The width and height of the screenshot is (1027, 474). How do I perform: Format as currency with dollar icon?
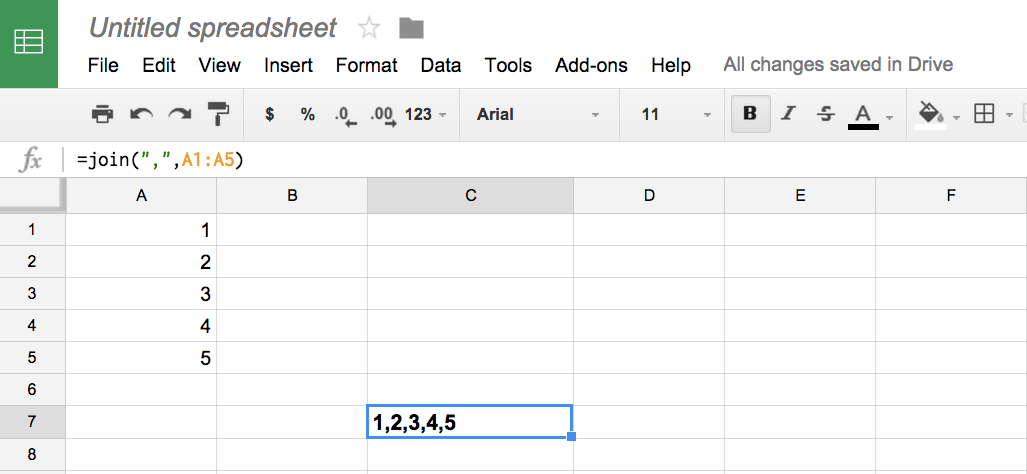(269, 115)
